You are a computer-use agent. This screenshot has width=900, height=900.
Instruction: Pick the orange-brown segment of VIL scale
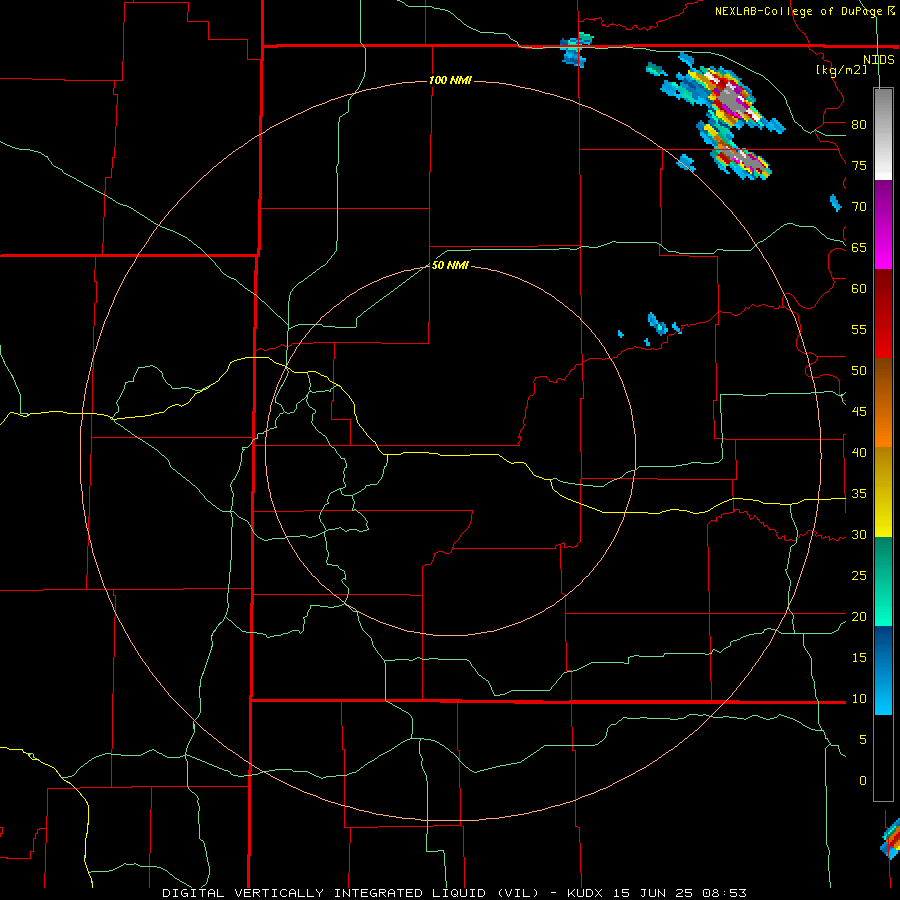pyautogui.click(x=883, y=403)
